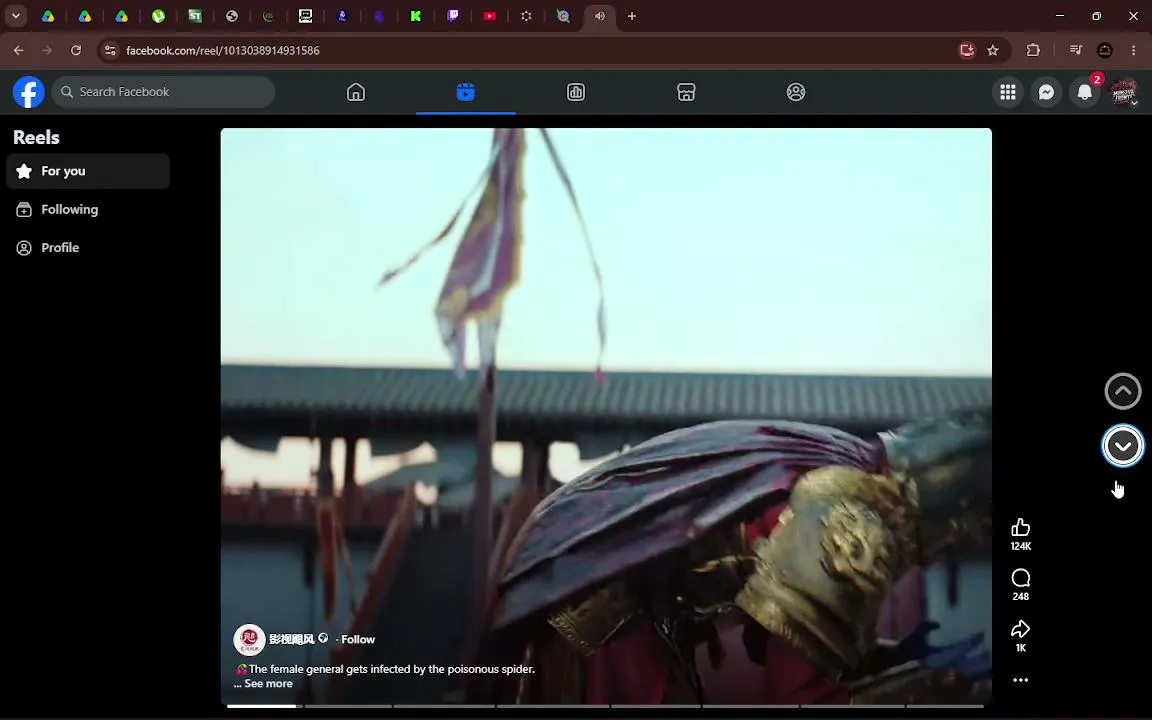This screenshot has width=1152, height=720.
Task: Bookmark this page with the star icon
Action: [993, 50]
